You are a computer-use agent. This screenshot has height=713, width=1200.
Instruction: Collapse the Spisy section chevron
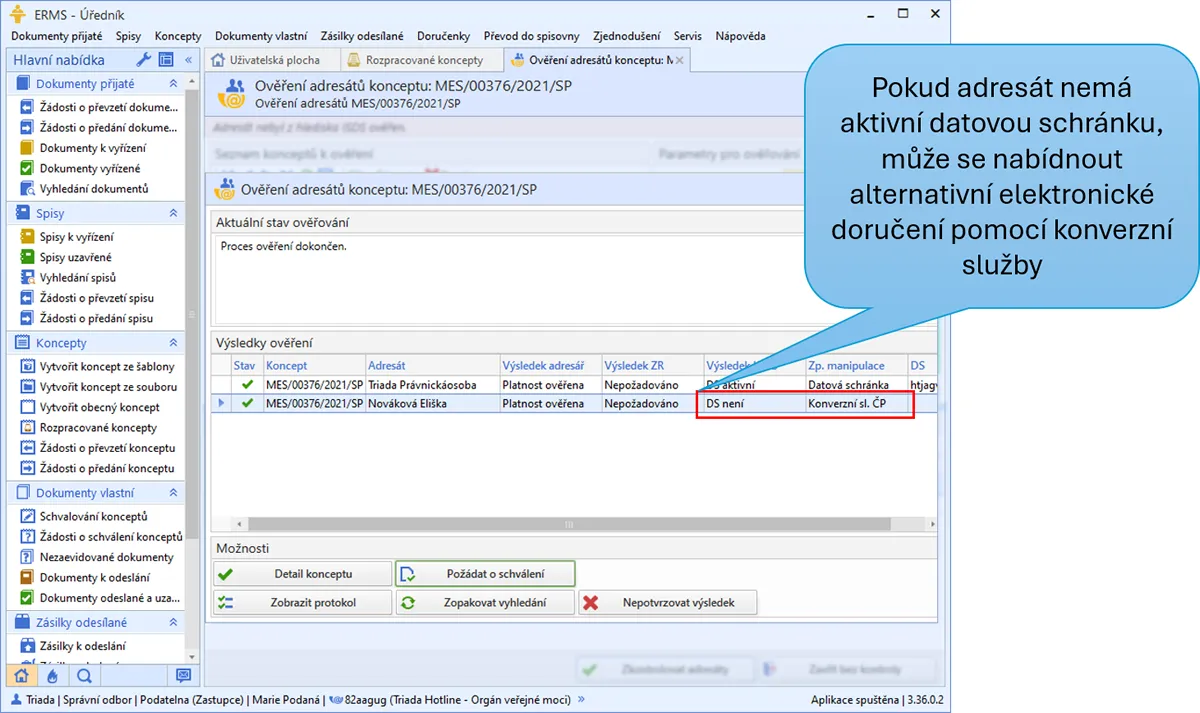click(173, 213)
